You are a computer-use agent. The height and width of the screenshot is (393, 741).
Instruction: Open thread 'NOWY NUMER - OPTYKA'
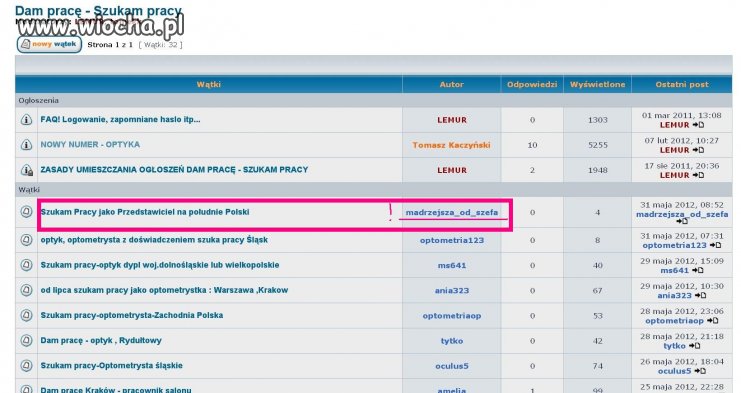90,145
